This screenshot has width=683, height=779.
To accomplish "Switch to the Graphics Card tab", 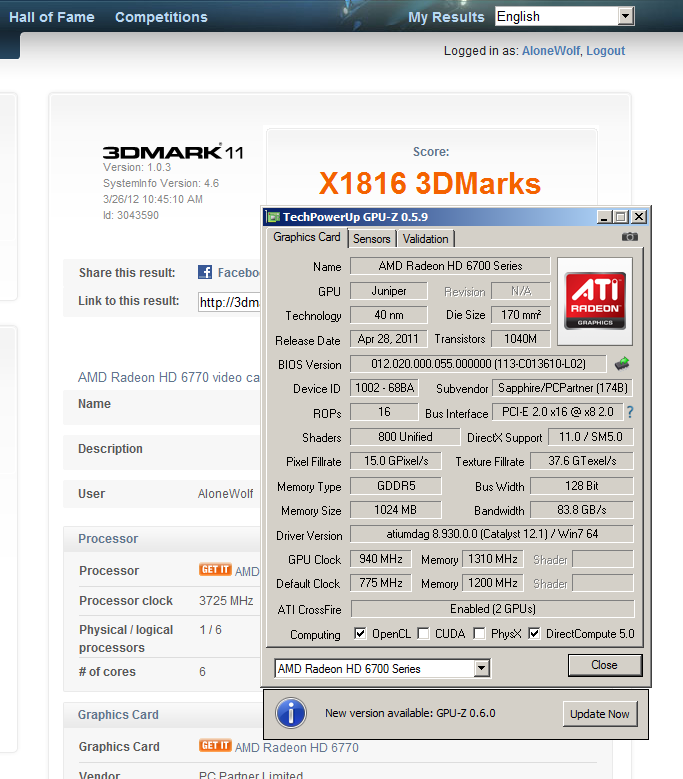I will coord(307,237).
